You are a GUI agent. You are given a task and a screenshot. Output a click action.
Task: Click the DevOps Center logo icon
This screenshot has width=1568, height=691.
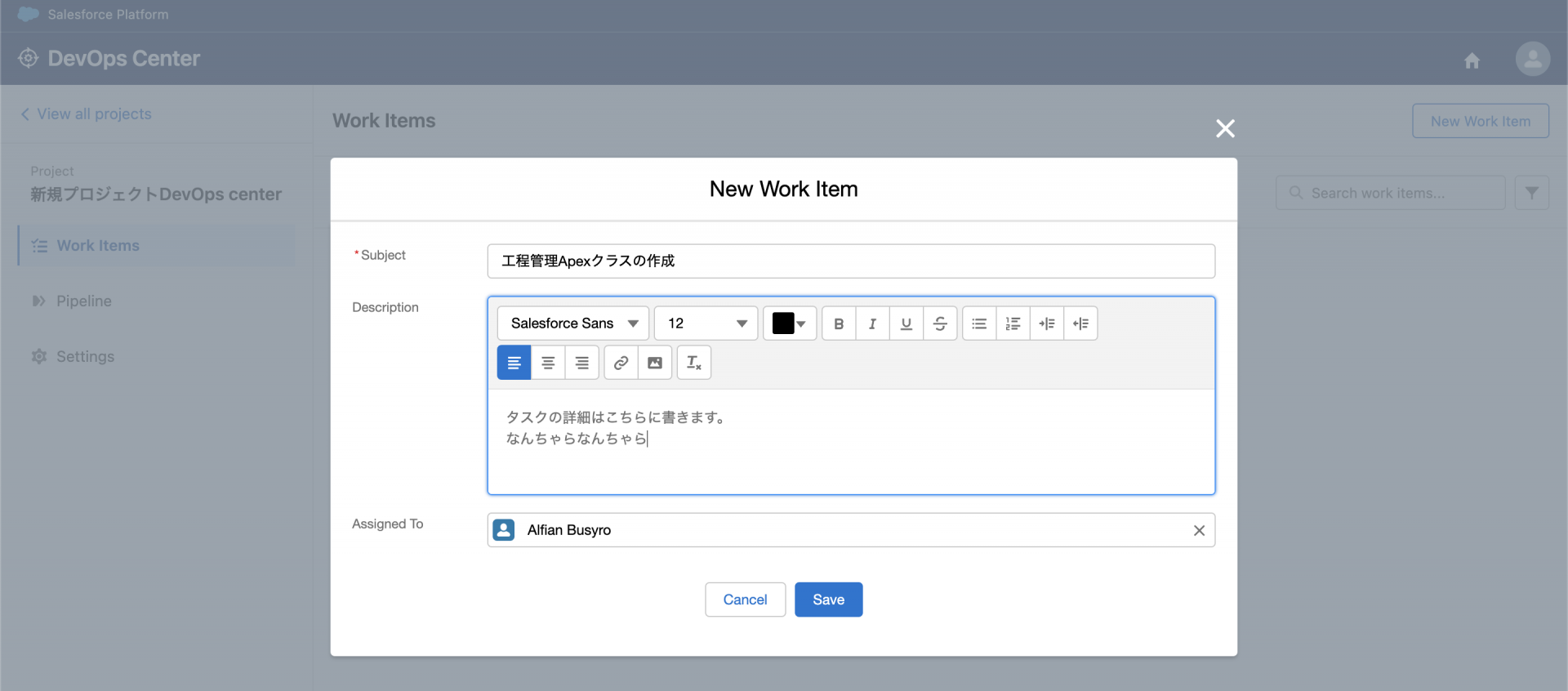point(29,58)
